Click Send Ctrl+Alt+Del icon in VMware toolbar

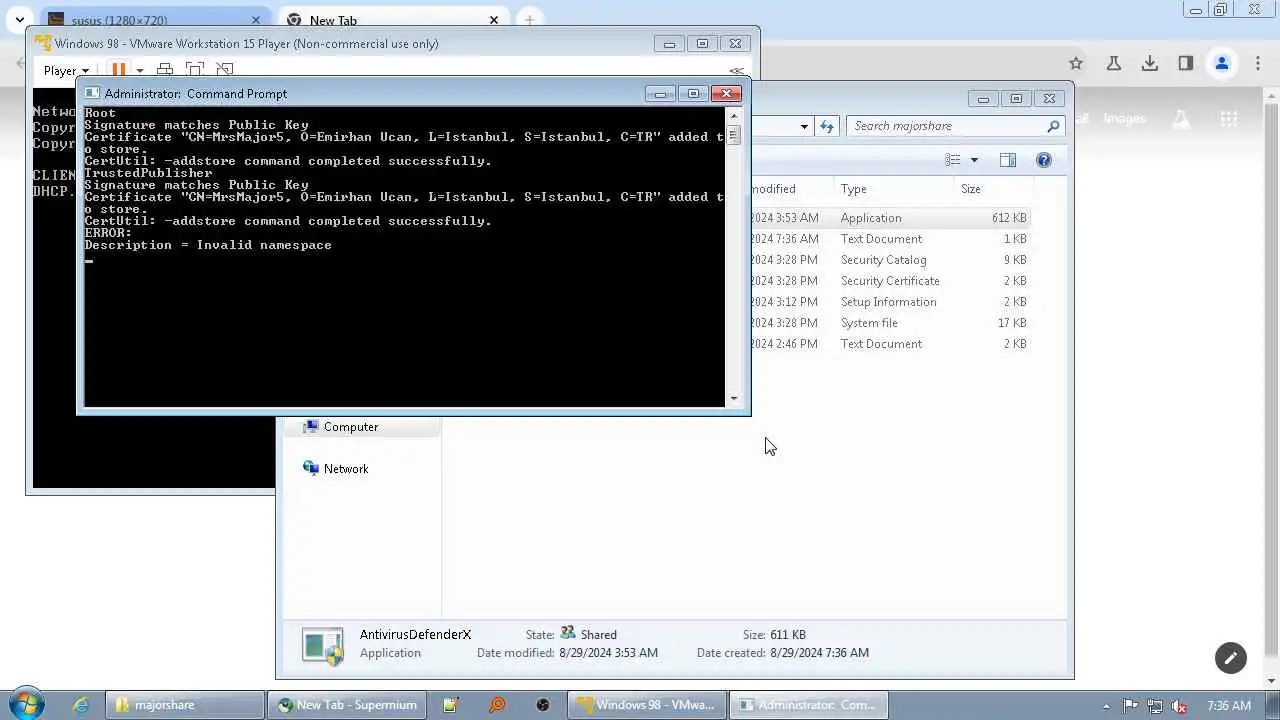165,70
